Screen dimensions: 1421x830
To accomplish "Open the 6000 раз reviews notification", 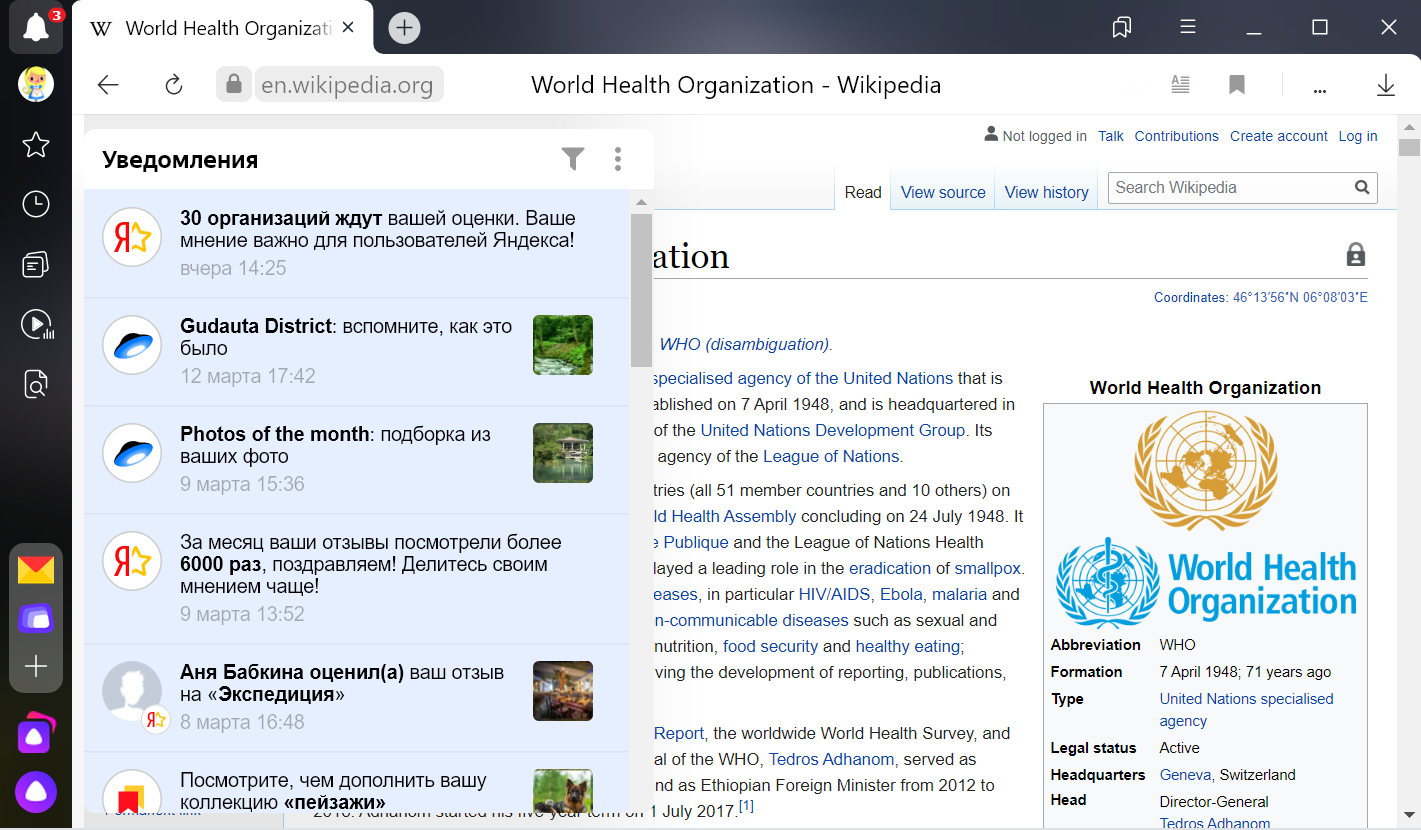I will click(357, 578).
